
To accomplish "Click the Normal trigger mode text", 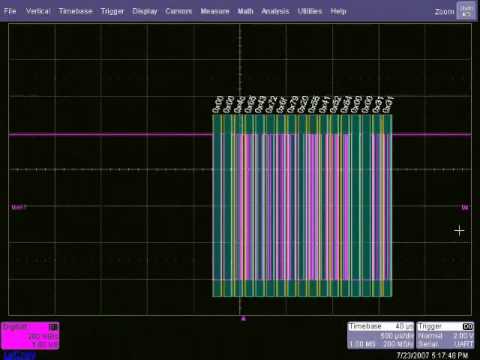I will 430,336.
